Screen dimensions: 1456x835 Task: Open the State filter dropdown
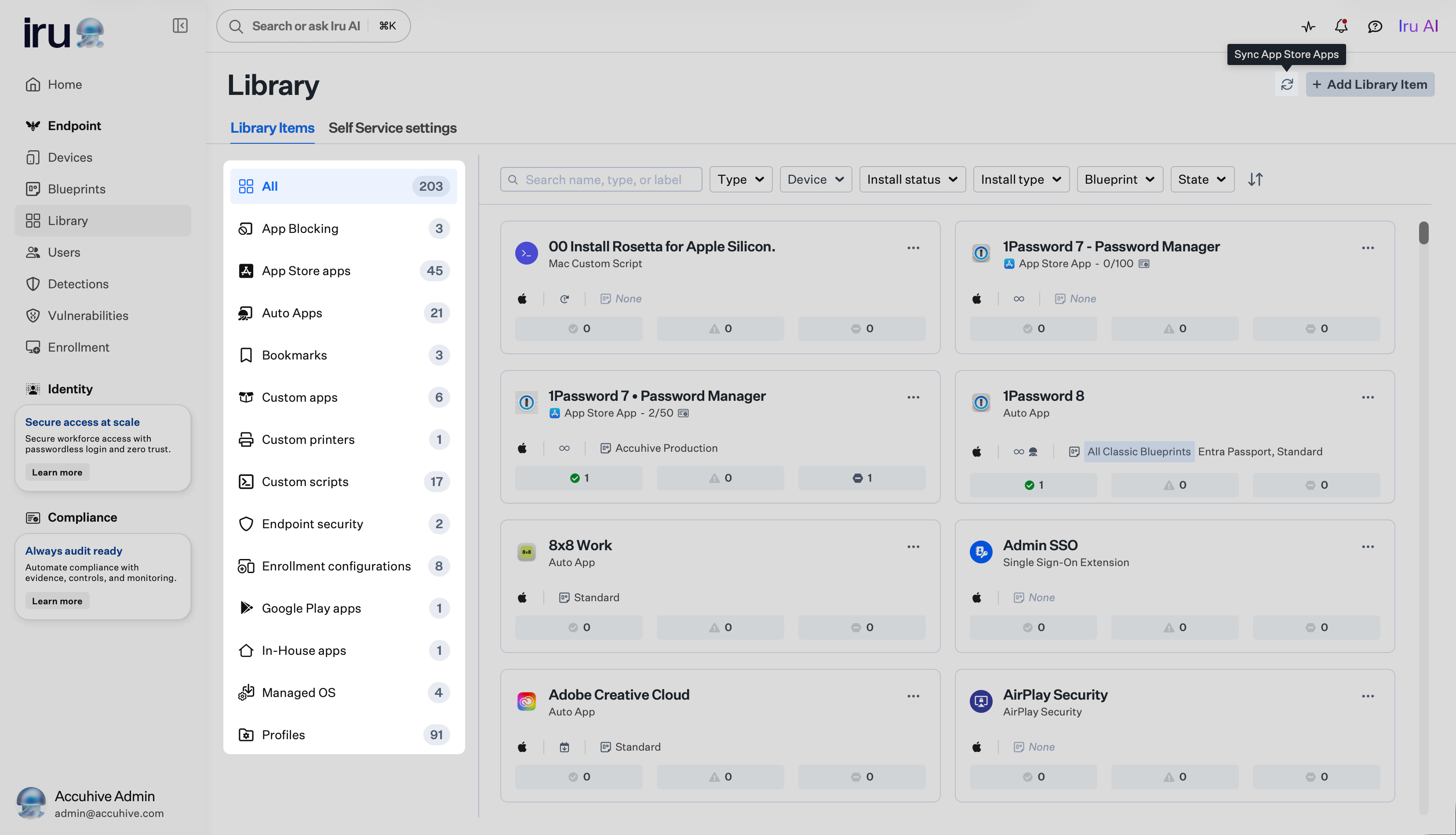(x=1202, y=179)
